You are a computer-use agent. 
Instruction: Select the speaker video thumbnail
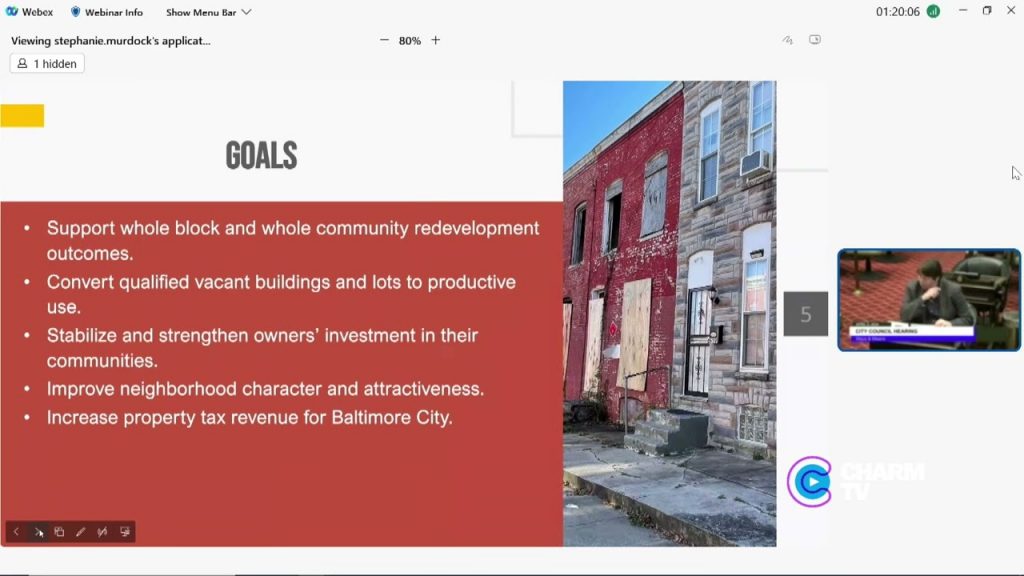pos(929,300)
